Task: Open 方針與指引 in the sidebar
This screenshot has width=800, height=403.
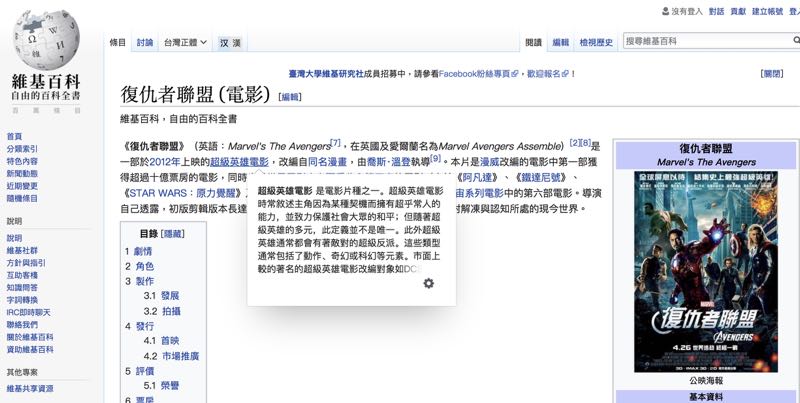Action: [26, 263]
